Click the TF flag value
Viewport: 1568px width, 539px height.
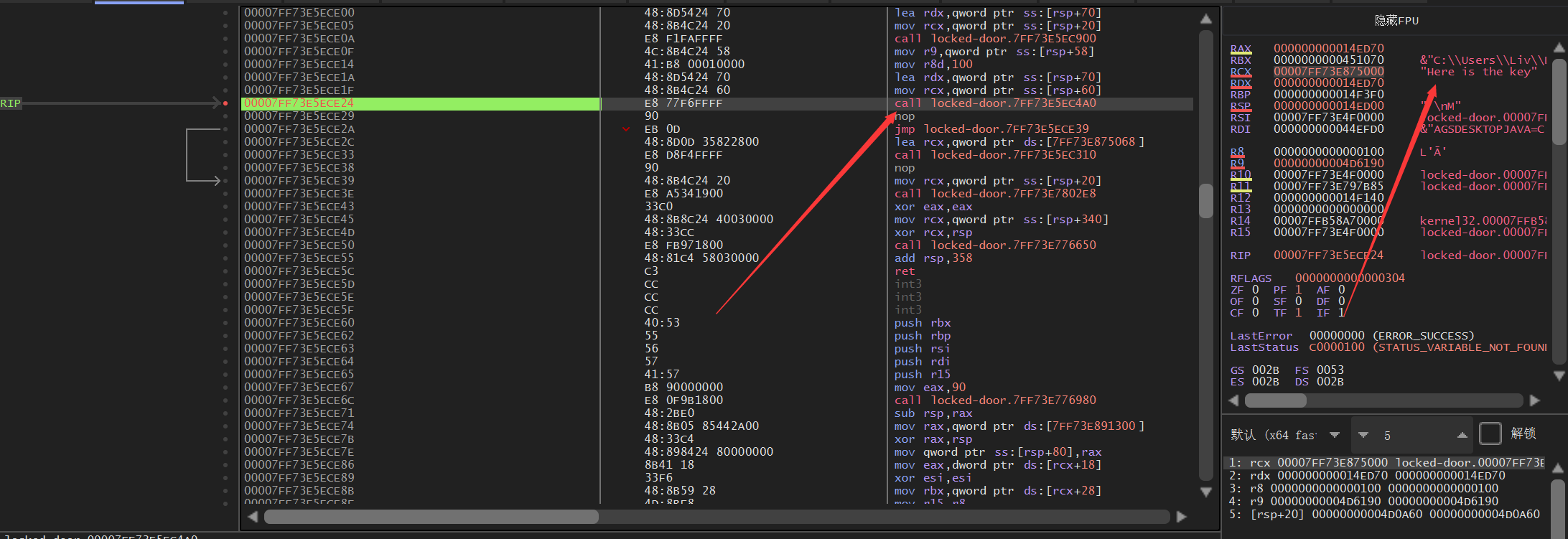point(1298,313)
